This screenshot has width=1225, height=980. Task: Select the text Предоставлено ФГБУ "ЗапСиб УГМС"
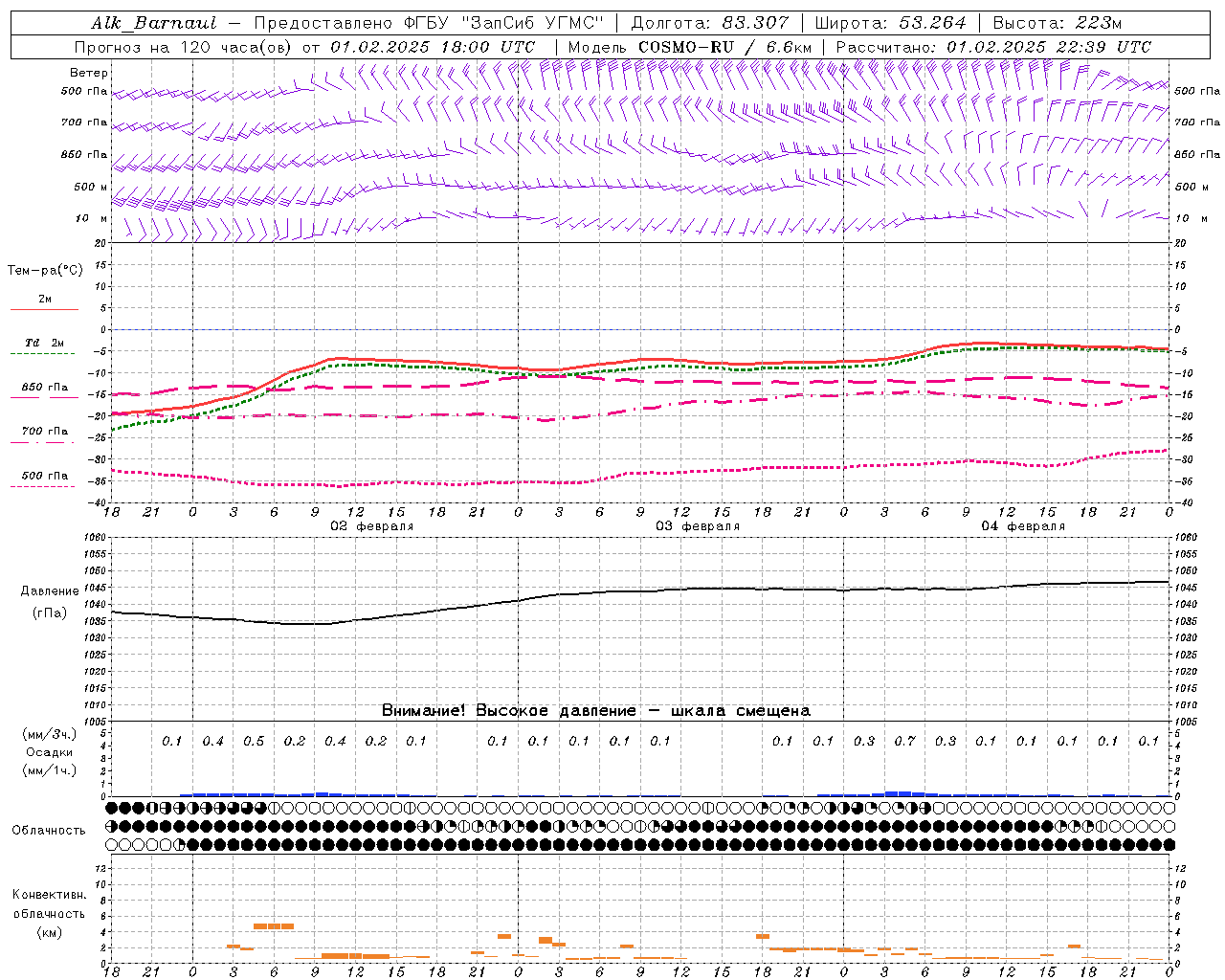(430, 23)
